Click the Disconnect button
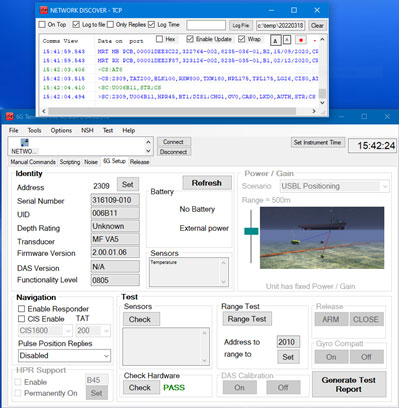Image resolution: width=399 pixels, height=408 pixels. coord(173,152)
